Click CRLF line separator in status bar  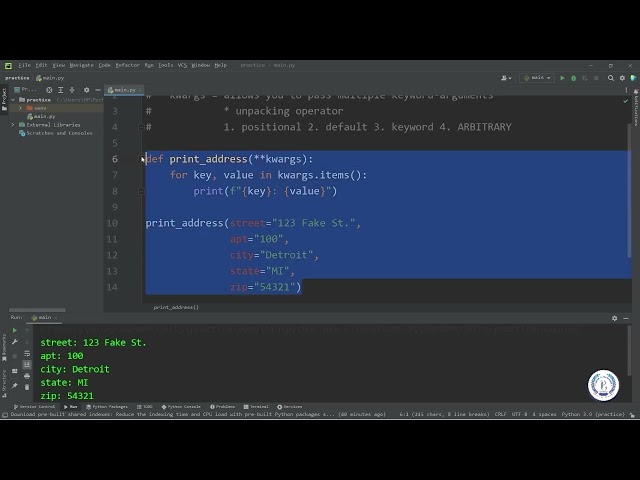pos(500,415)
